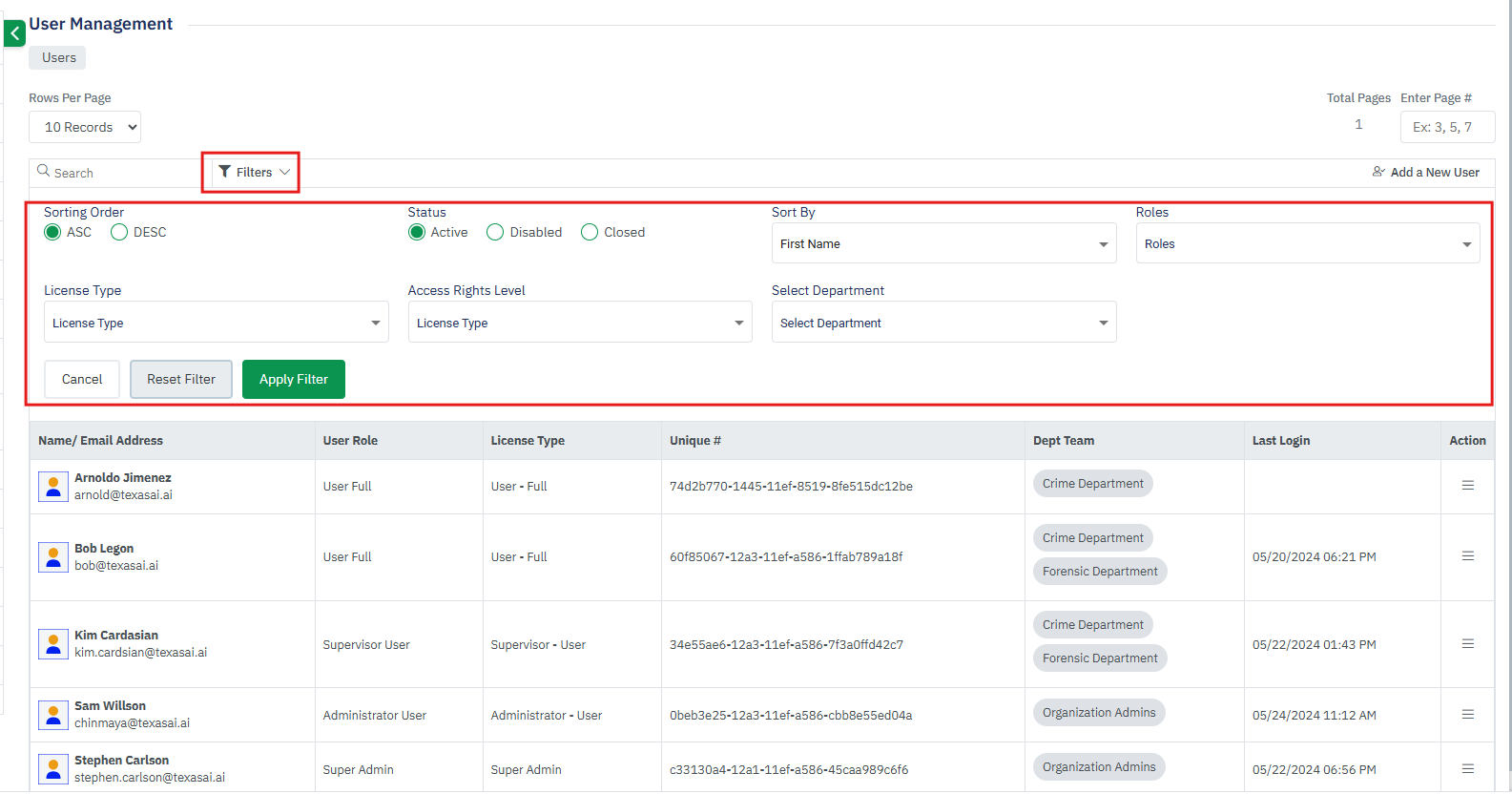Image resolution: width=1512 pixels, height=794 pixels.
Task: Open action menu for Bob Legon
Action: 1468,556
